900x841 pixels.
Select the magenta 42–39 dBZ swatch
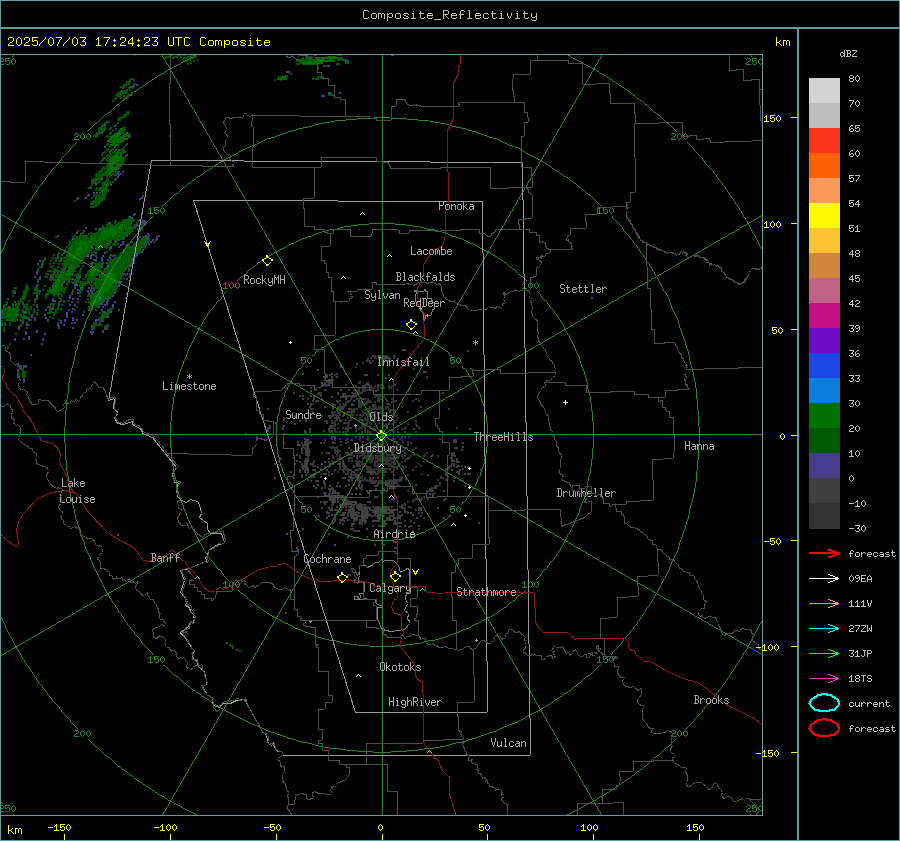click(824, 315)
